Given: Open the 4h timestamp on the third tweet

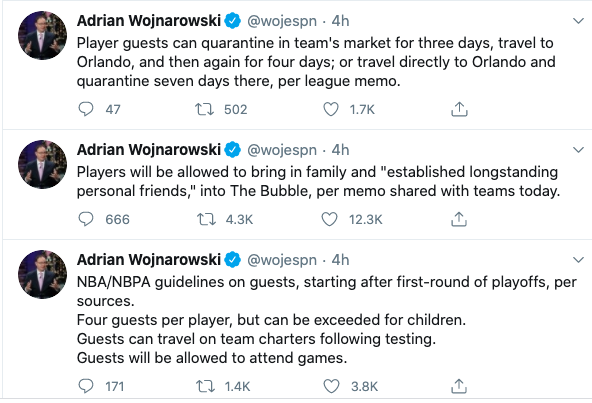Looking at the screenshot, I should click(x=340, y=260).
